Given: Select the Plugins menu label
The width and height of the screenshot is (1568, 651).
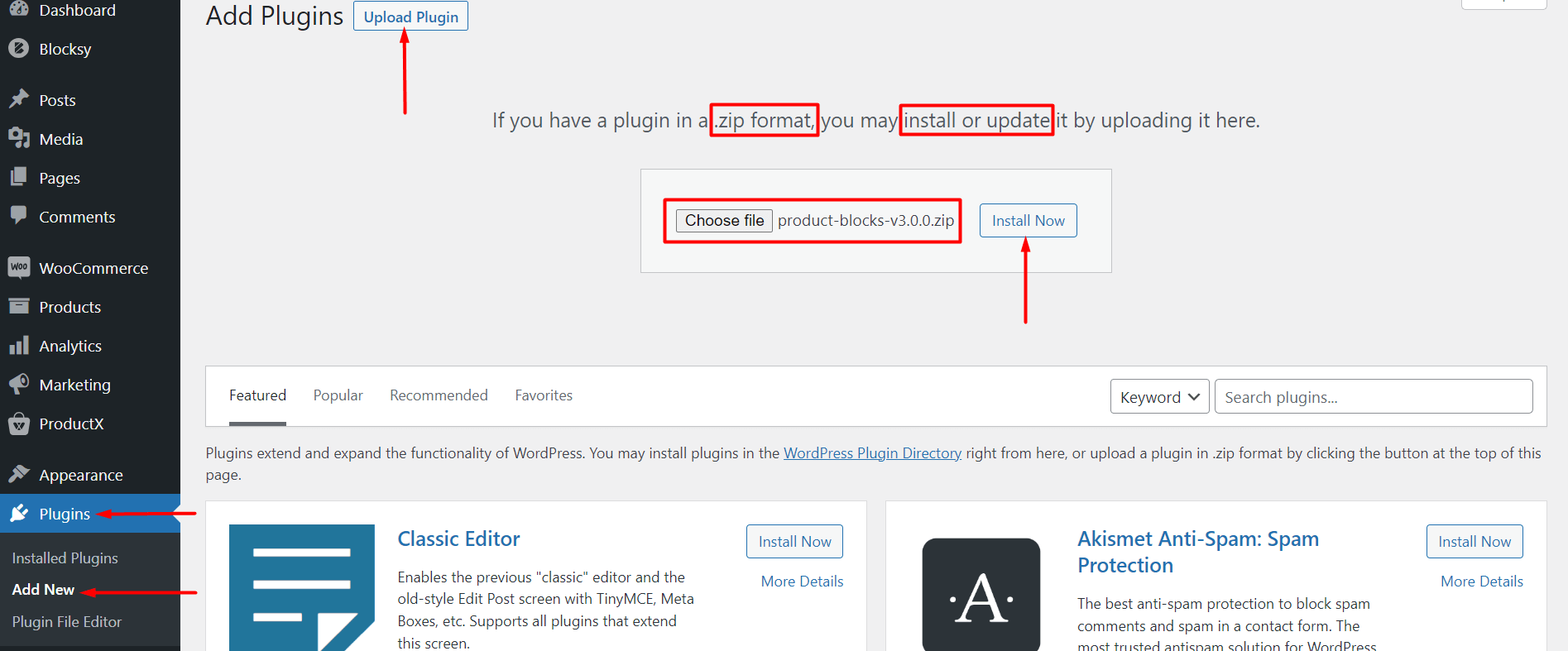Looking at the screenshot, I should (x=65, y=514).
